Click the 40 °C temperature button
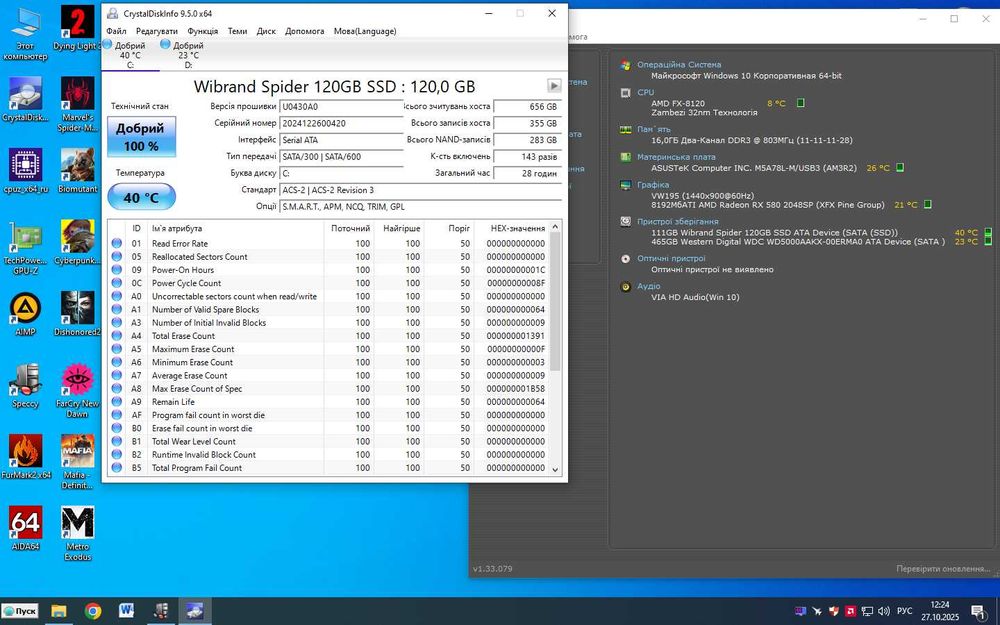This screenshot has height=625, width=1000. tap(141, 197)
